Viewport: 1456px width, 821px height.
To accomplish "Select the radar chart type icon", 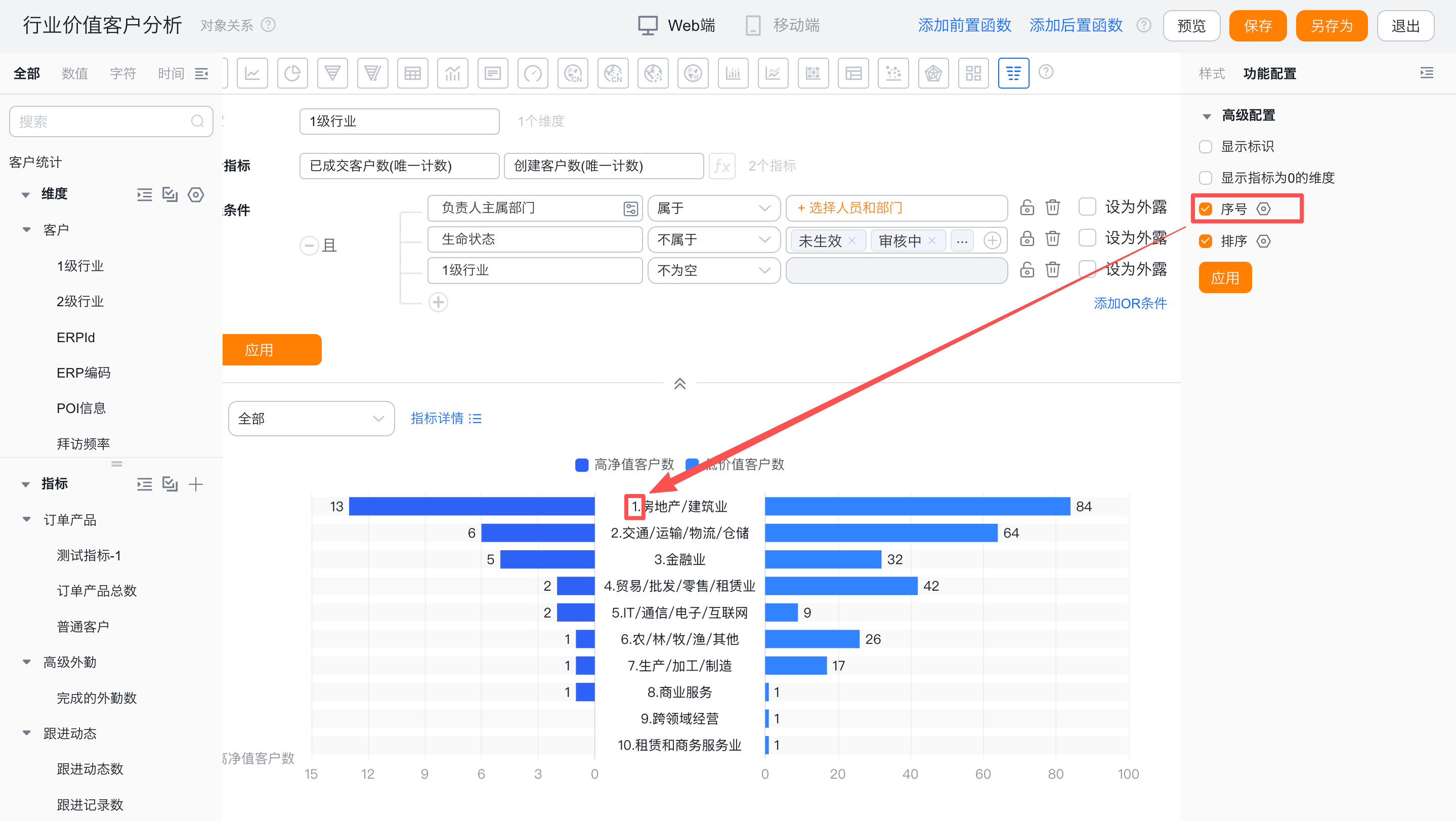I will coord(933,73).
